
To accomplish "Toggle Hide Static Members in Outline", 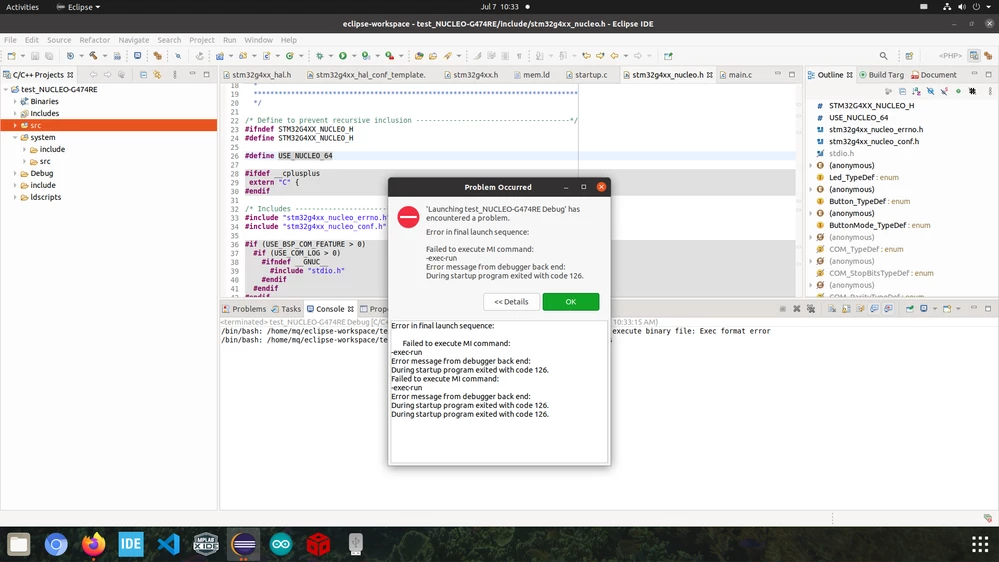I will (x=944, y=92).
